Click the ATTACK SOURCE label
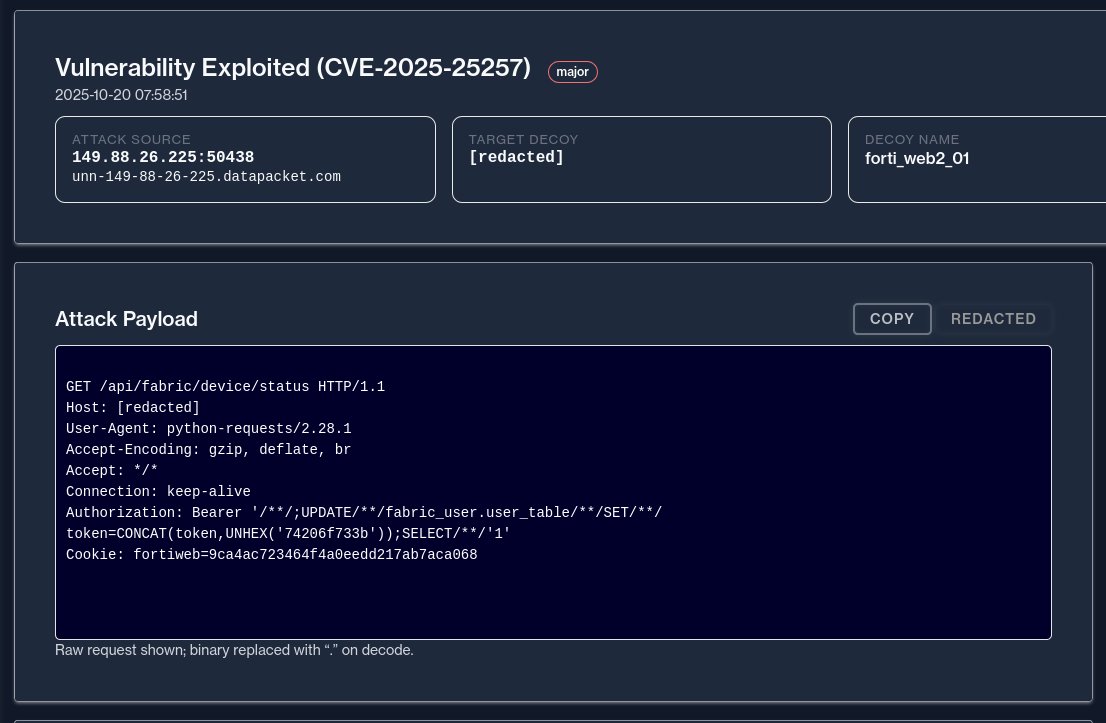This screenshot has width=1106, height=723. pos(131,140)
